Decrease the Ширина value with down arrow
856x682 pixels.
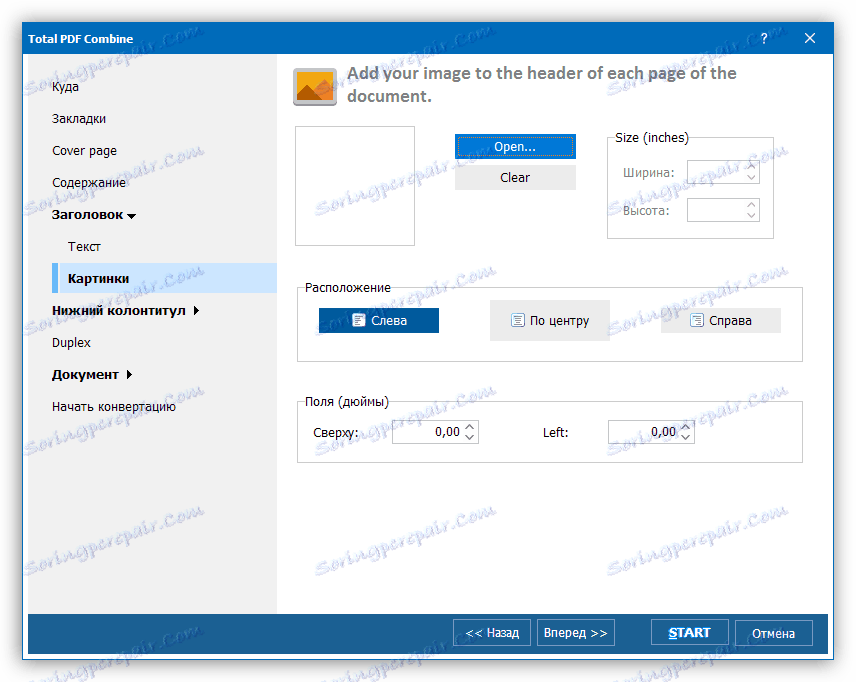(x=751, y=177)
